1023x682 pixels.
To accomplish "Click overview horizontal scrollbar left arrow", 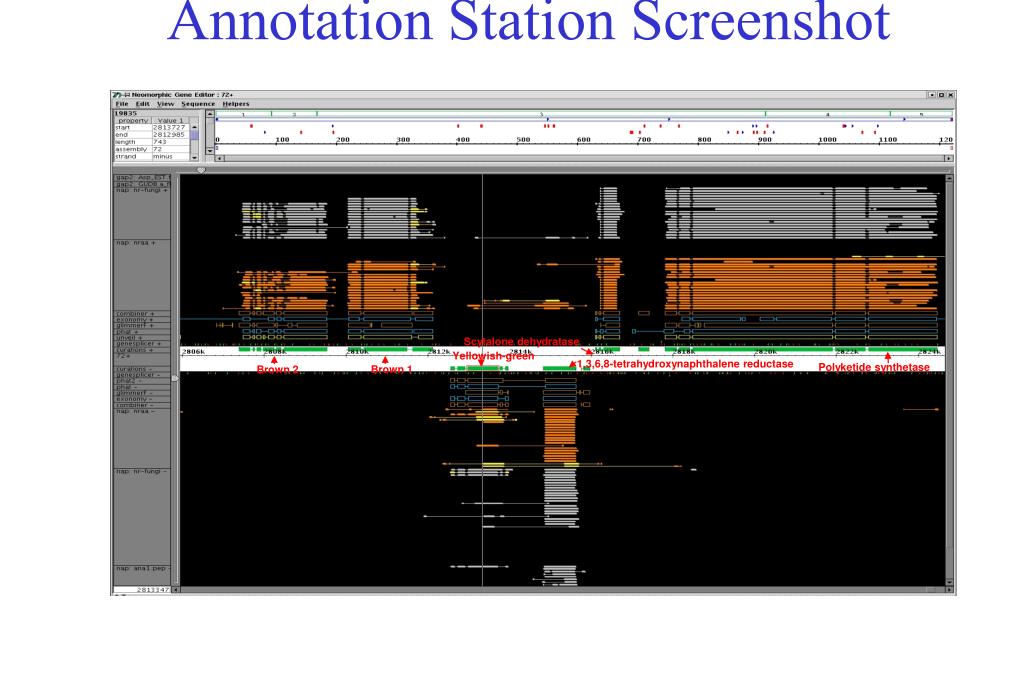I will [x=220, y=158].
